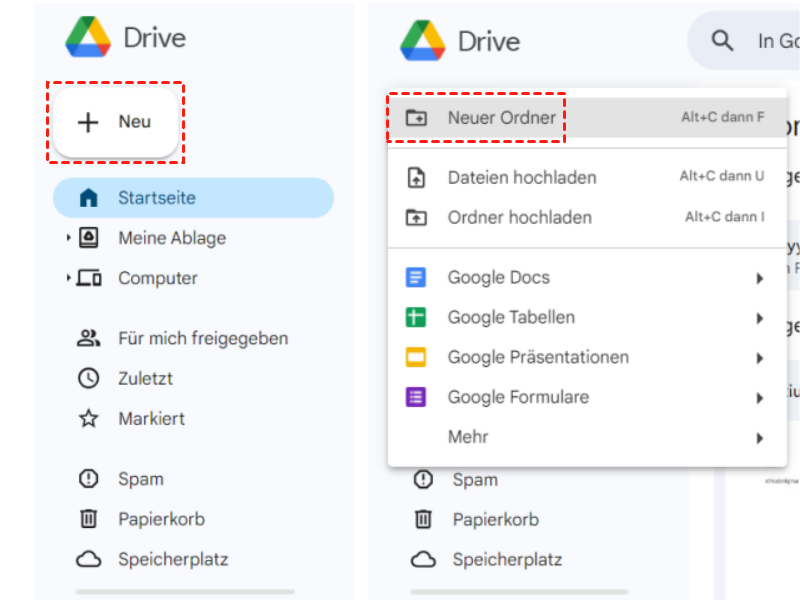Click the Startseite home icon
This screenshot has width=800, height=600.
89,198
